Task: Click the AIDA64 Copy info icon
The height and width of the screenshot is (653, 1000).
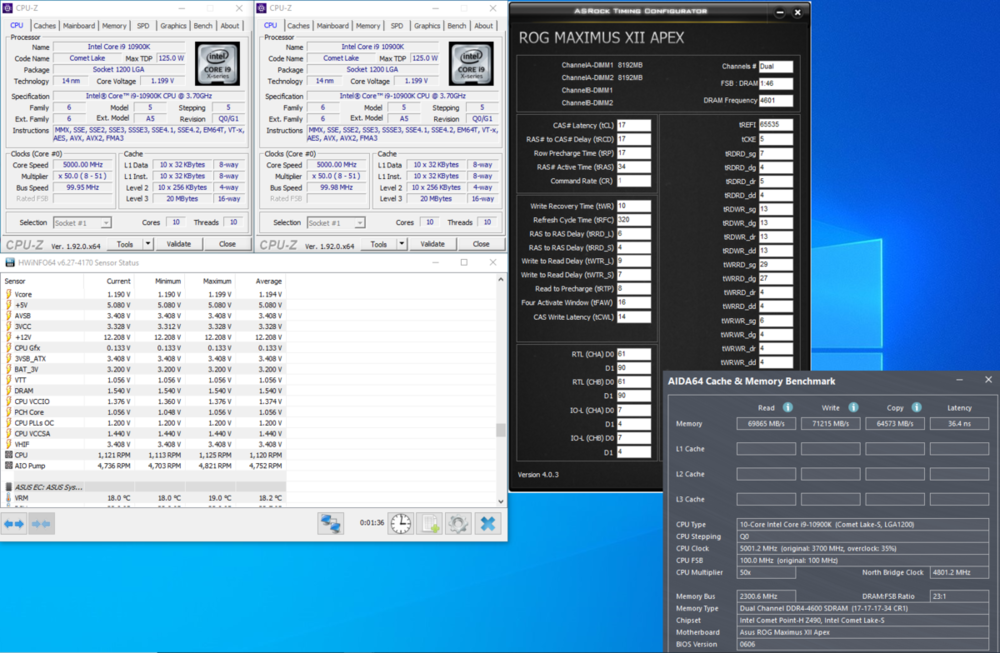Action: [916, 407]
